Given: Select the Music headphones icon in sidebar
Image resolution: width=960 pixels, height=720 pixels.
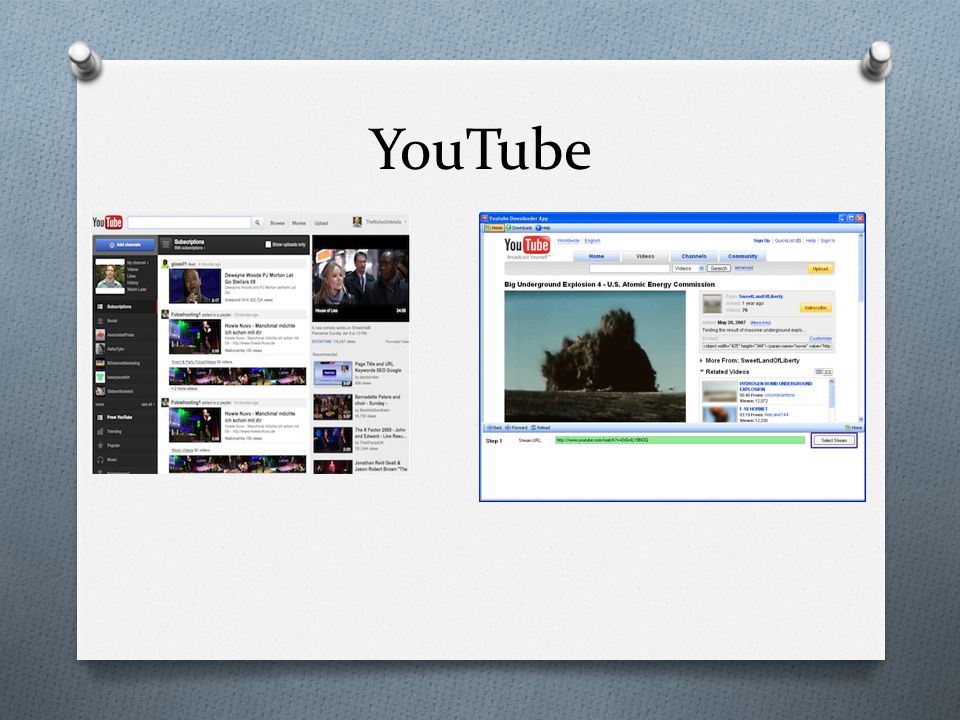Looking at the screenshot, I should coord(100,460).
